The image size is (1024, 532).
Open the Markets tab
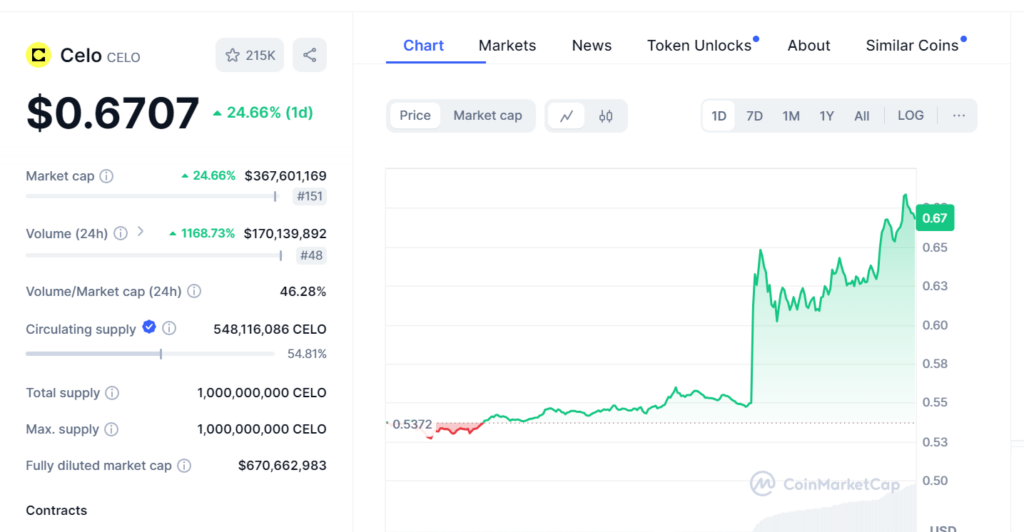507,46
